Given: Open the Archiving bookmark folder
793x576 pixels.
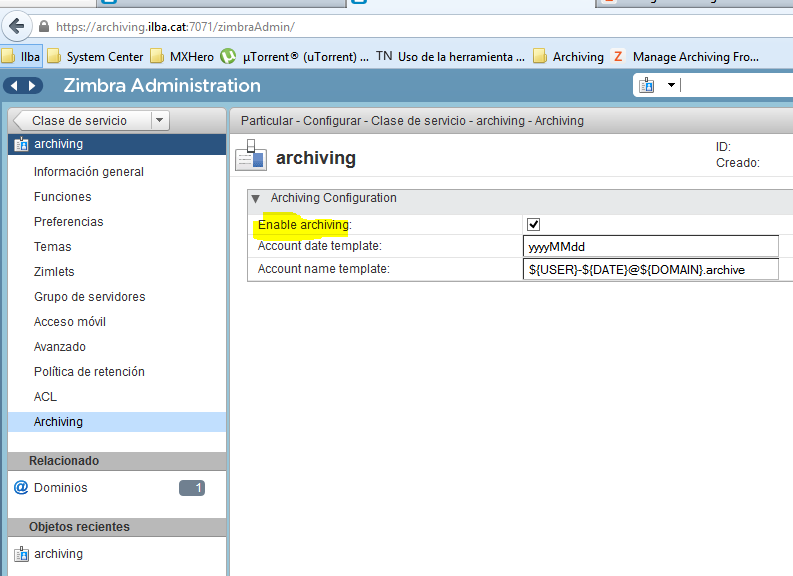Looking at the screenshot, I should point(568,56).
